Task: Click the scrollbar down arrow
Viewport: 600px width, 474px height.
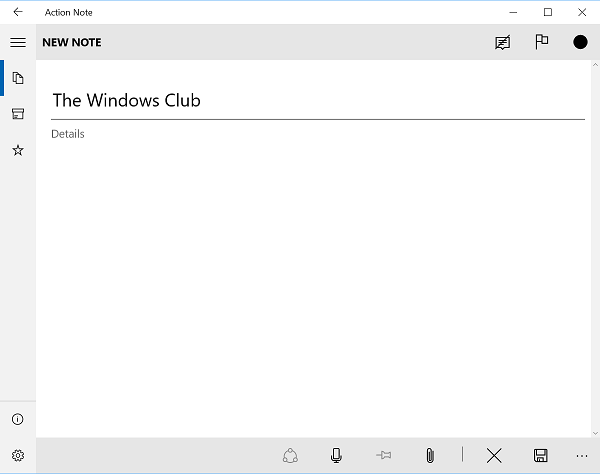Action: coord(595,433)
